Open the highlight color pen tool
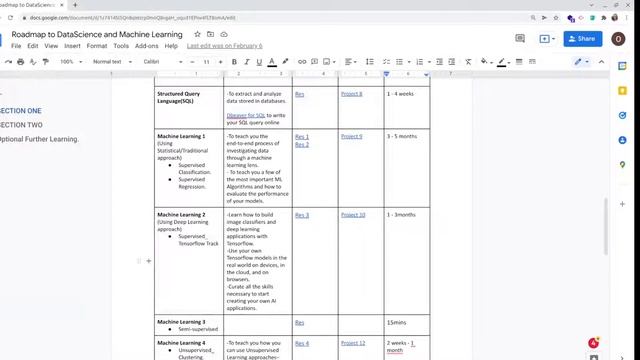The width and height of the screenshot is (640, 360). pyautogui.click(x=285, y=62)
